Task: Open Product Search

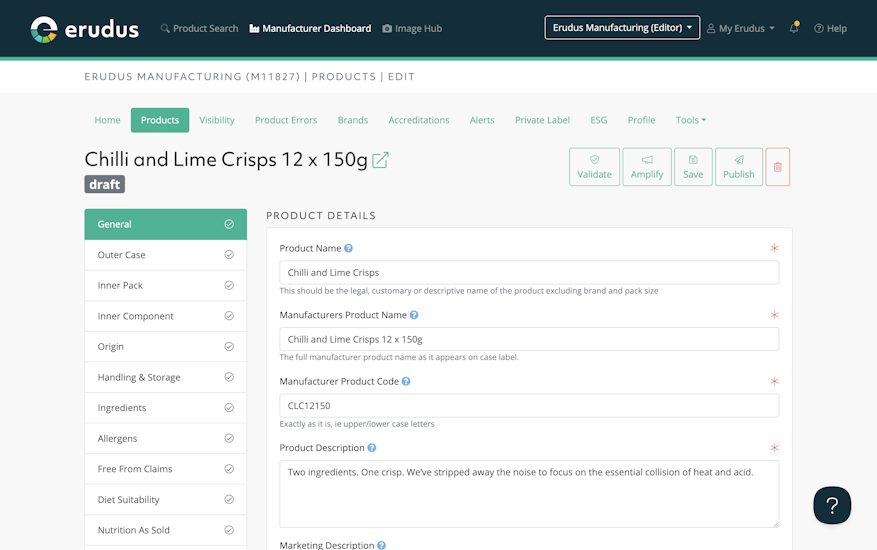Action: (x=199, y=29)
